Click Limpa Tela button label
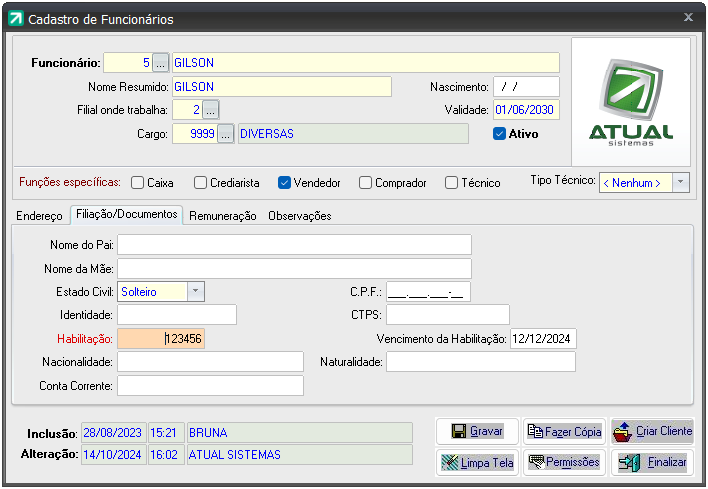This screenshot has width=708, height=489. (487, 463)
